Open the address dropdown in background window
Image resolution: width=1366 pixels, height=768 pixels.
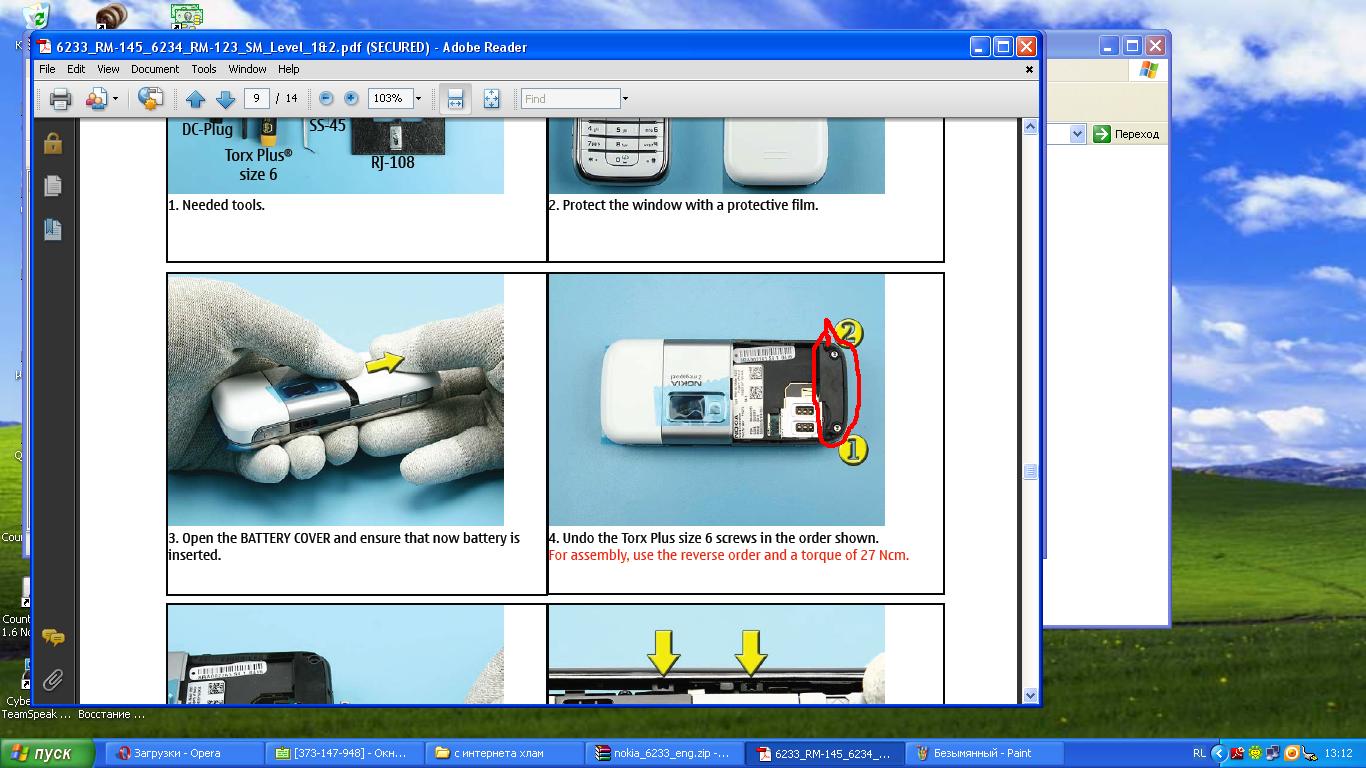[x=1077, y=134]
